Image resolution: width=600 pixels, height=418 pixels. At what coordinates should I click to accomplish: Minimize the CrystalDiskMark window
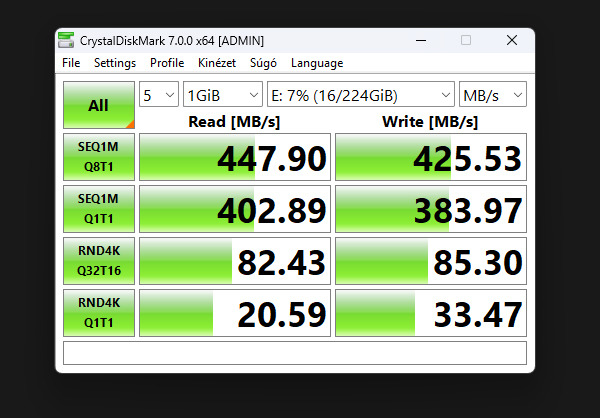click(421, 40)
